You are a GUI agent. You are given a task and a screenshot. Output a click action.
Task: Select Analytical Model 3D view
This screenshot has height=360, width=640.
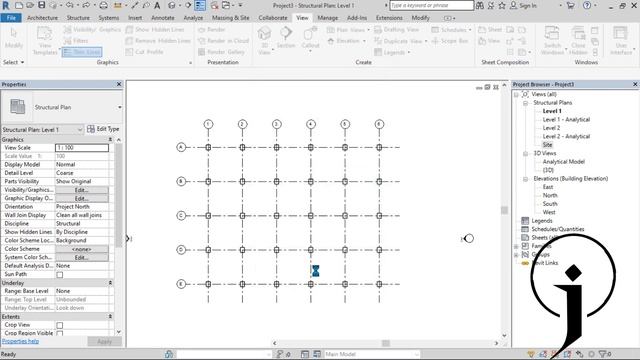pyautogui.click(x=564, y=162)
